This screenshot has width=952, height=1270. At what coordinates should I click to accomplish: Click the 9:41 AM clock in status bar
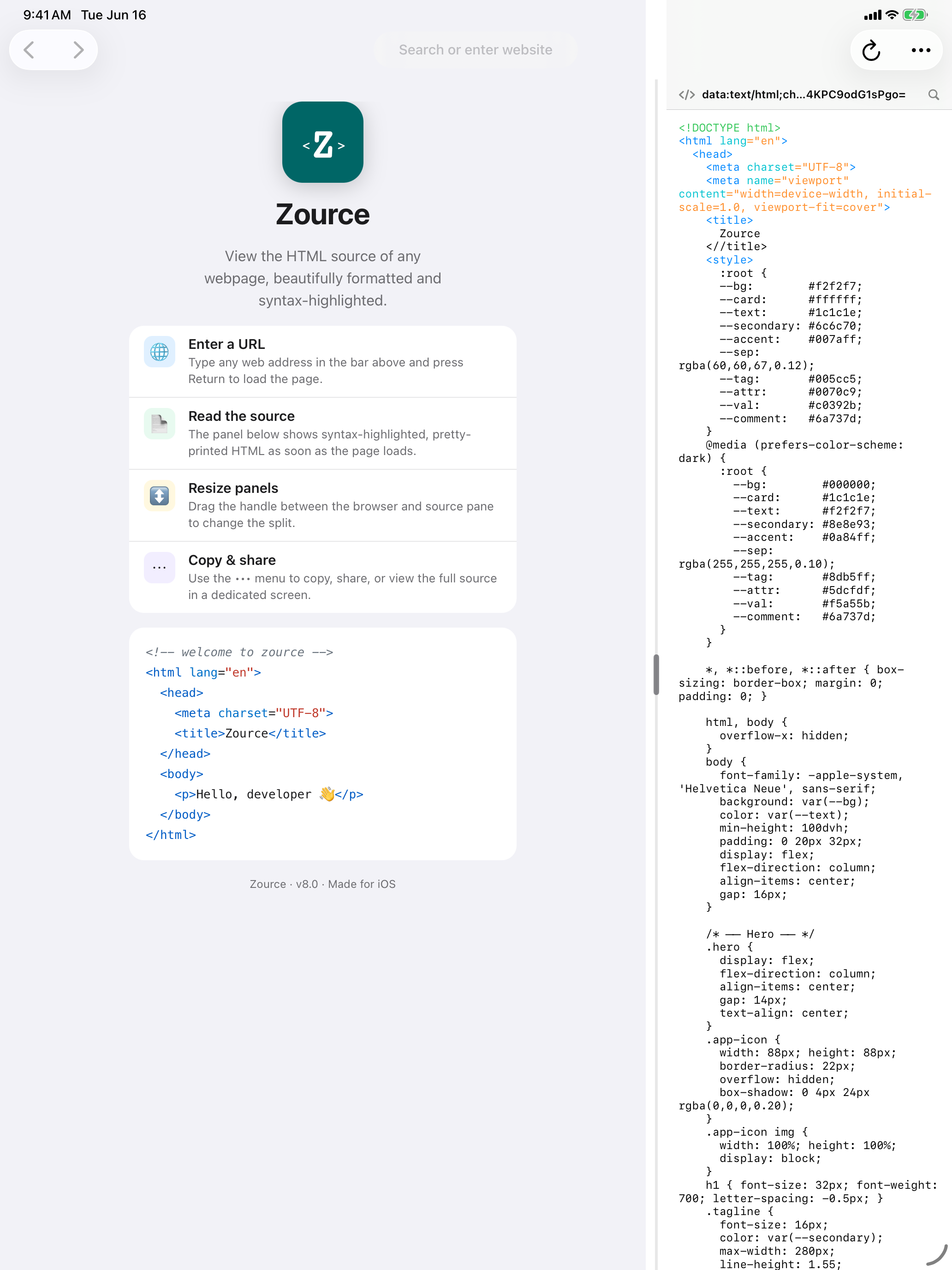[x=47, y=15]
